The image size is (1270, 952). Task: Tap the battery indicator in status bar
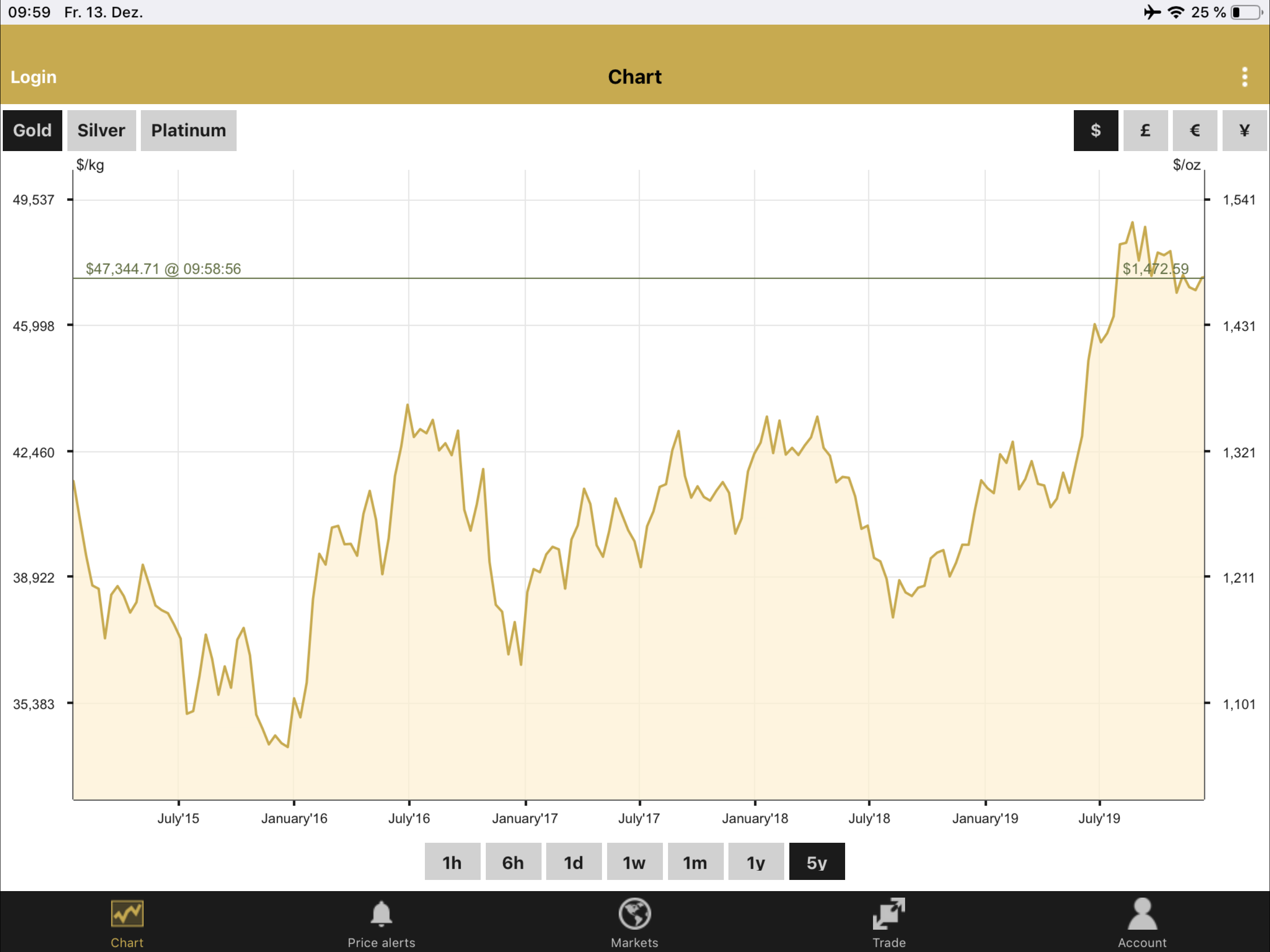click(x=1246, y=12)
